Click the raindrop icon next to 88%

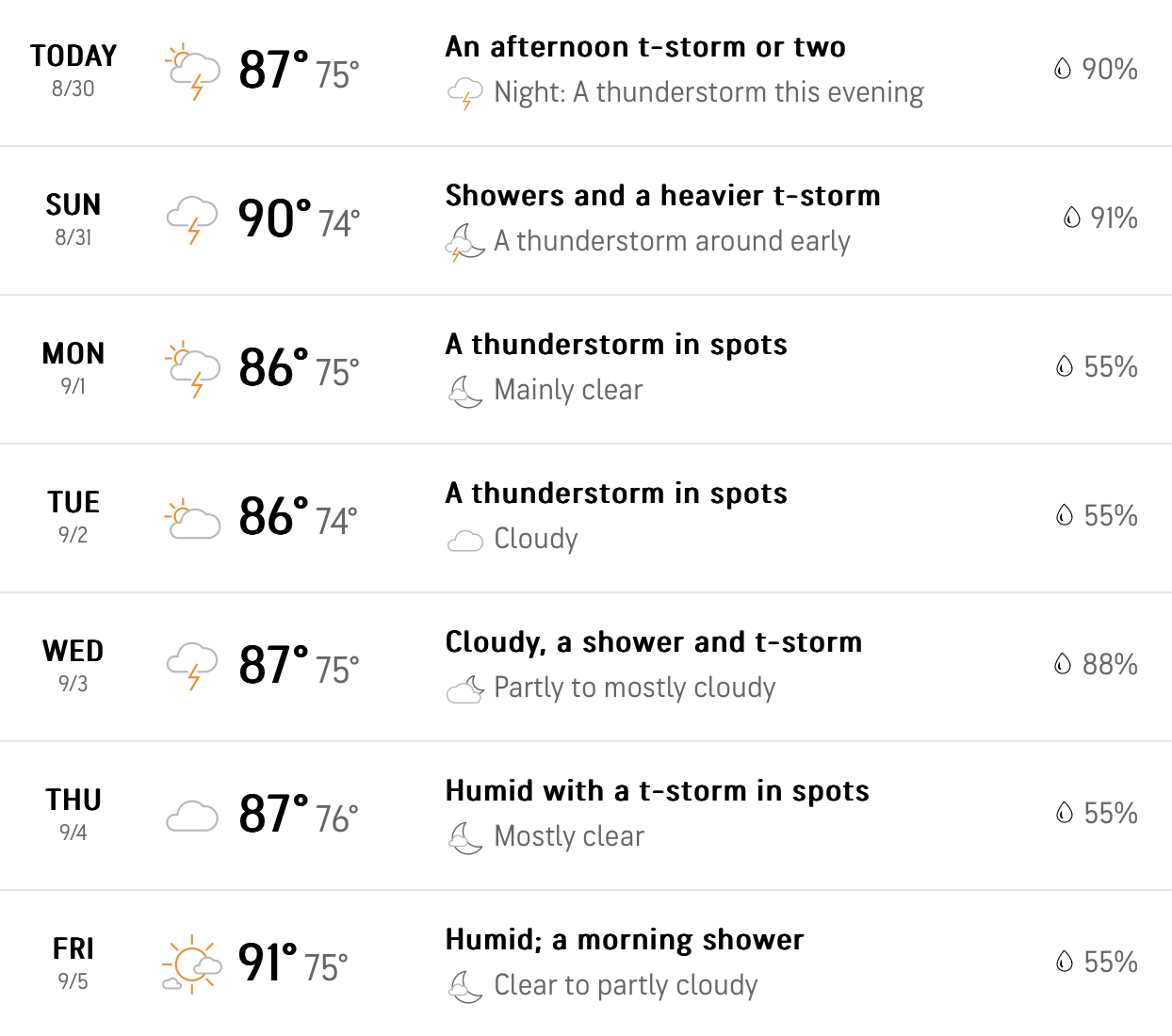click(x=1063, y=664)
